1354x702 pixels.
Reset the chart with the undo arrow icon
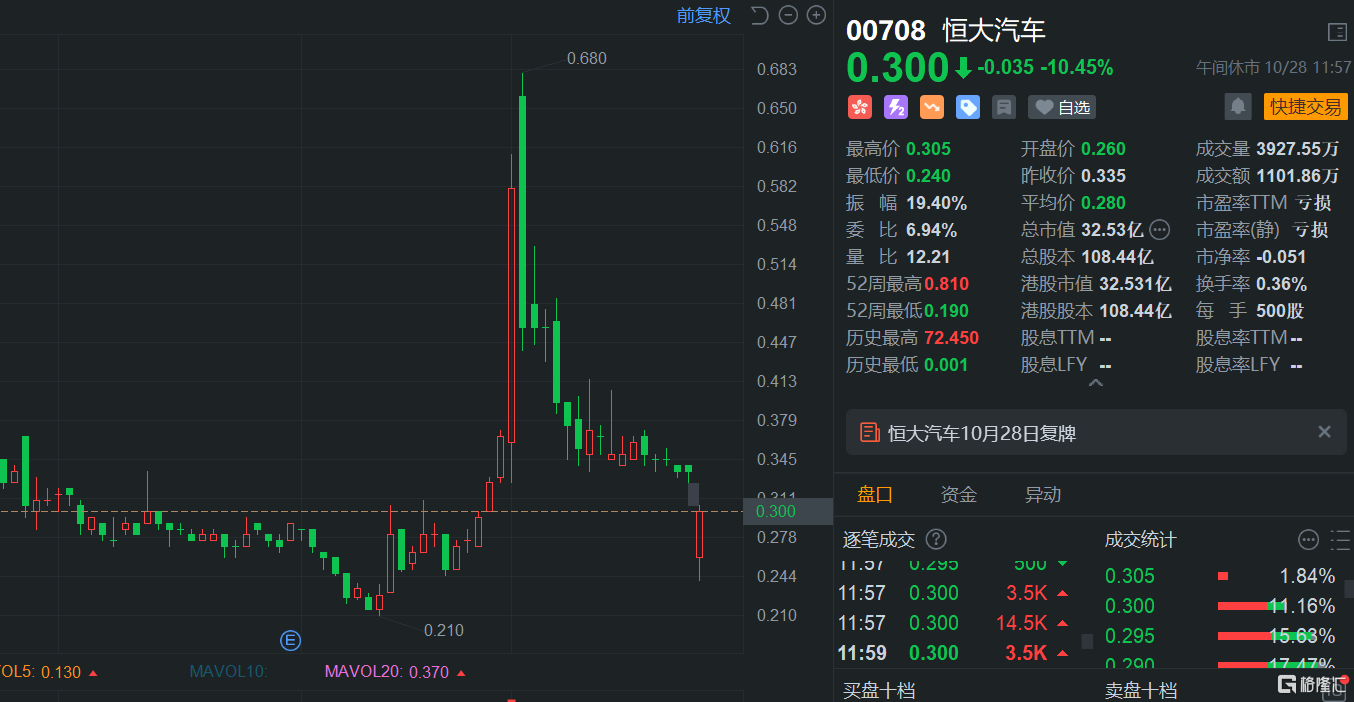pyautogui.click(x=759, y=15)
